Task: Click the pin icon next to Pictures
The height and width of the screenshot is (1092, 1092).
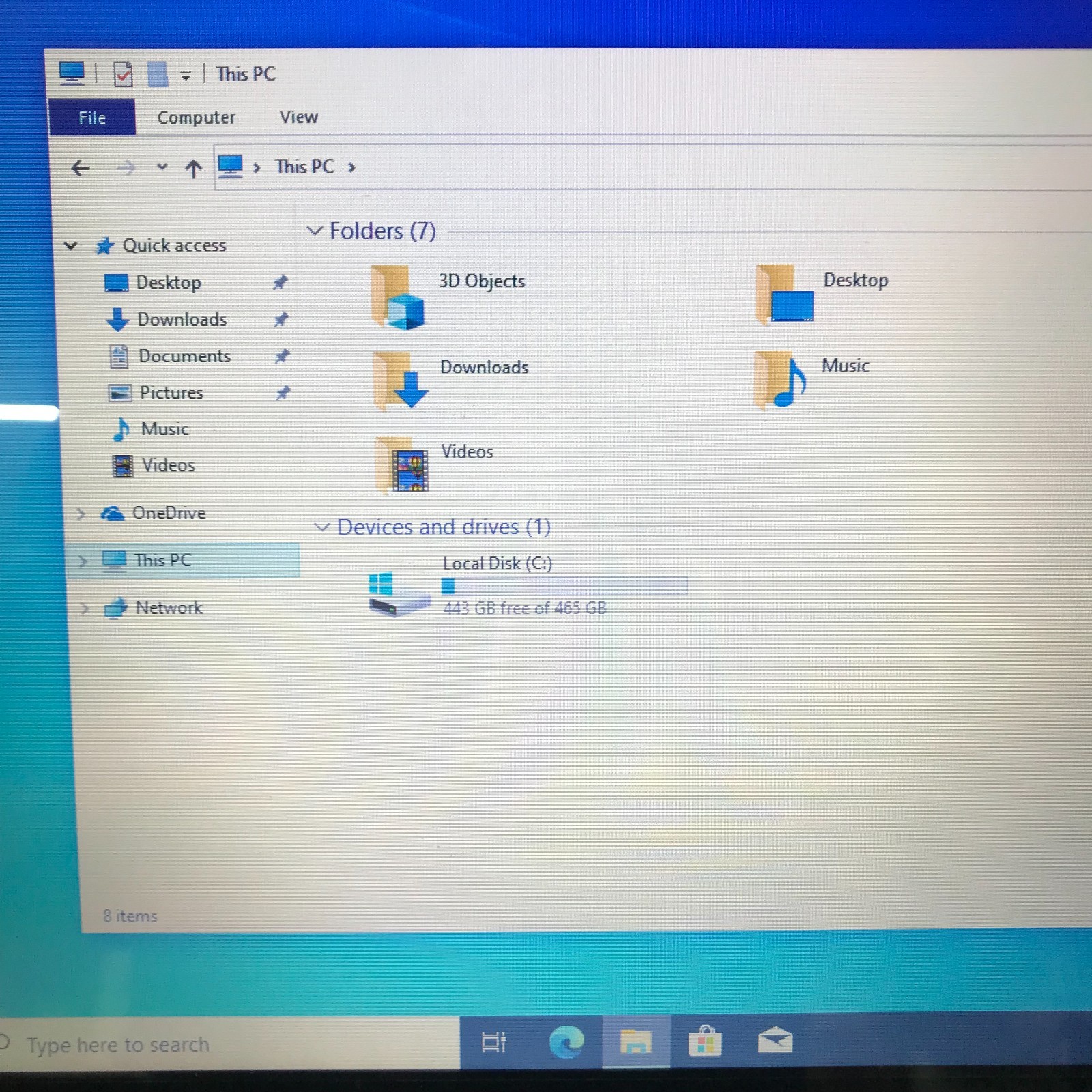Action: pyautogui.click(x=283, y=392)
